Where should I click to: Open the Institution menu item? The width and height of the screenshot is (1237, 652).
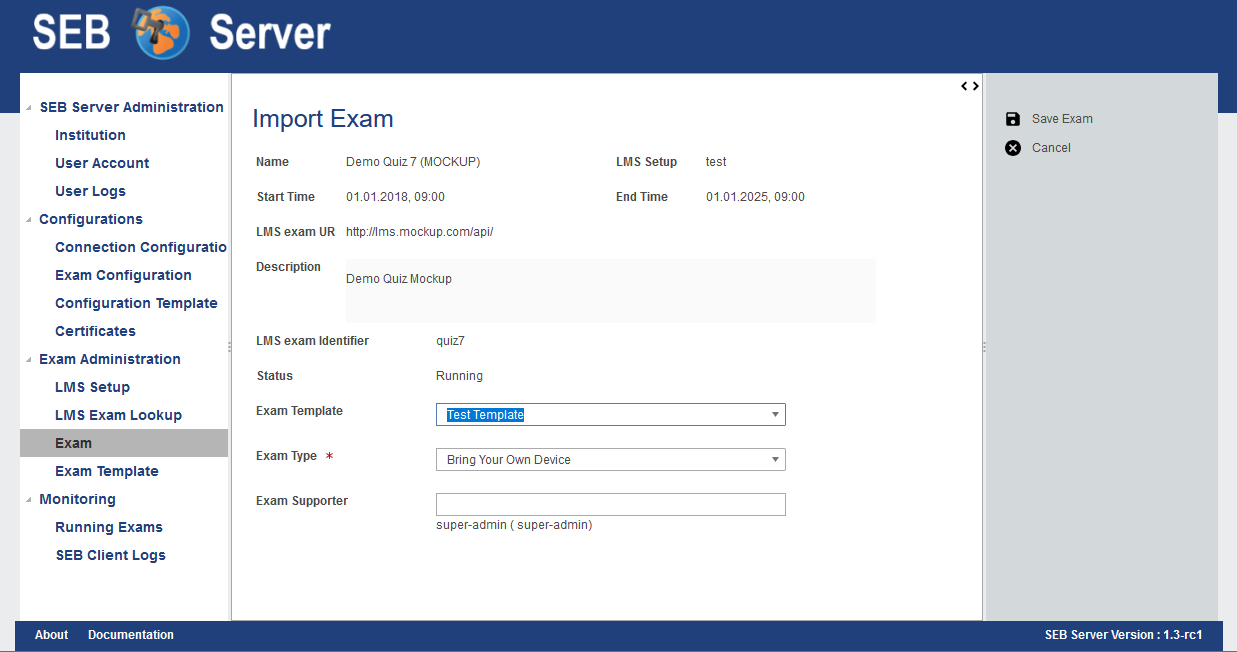[90, 135]
